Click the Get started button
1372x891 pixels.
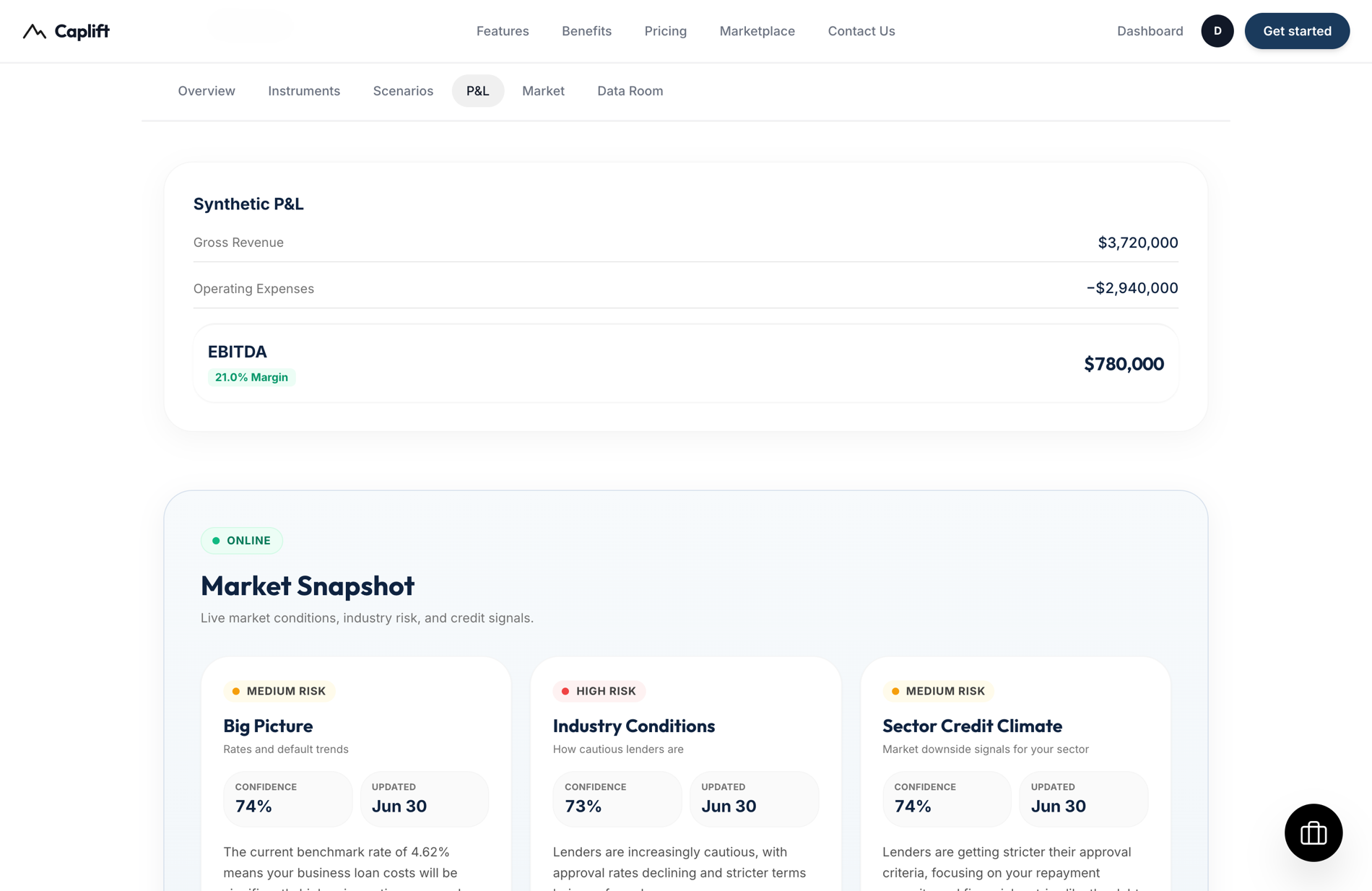[1297, 31]
